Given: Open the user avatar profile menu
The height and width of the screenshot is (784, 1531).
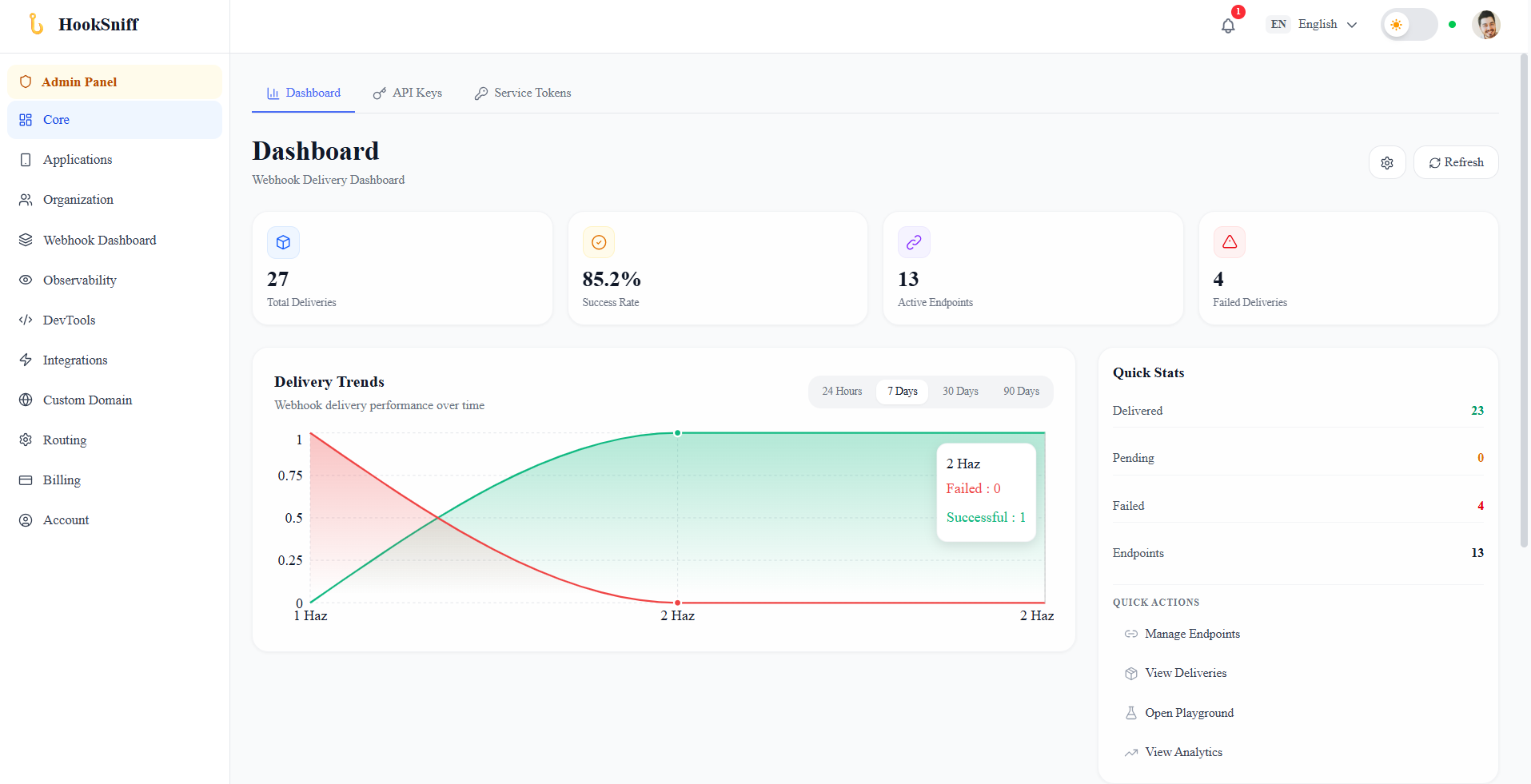Looking at the screenshot, I should [1486, 25].
